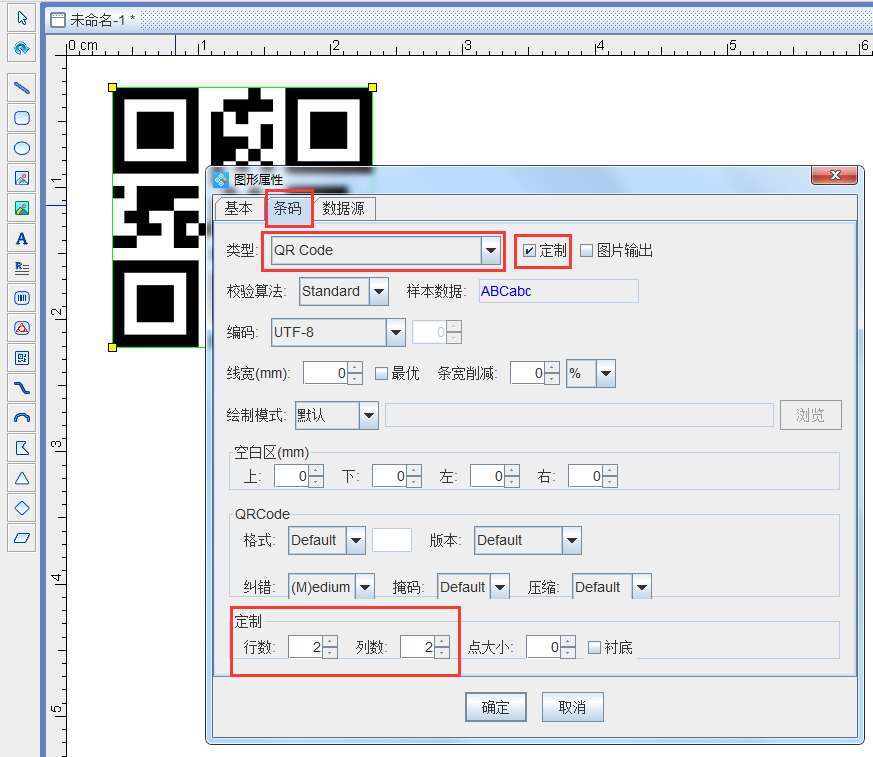The image size is (873, 757).
Task: Uncheck the 定制 checkbox
Action: [530, 250]
